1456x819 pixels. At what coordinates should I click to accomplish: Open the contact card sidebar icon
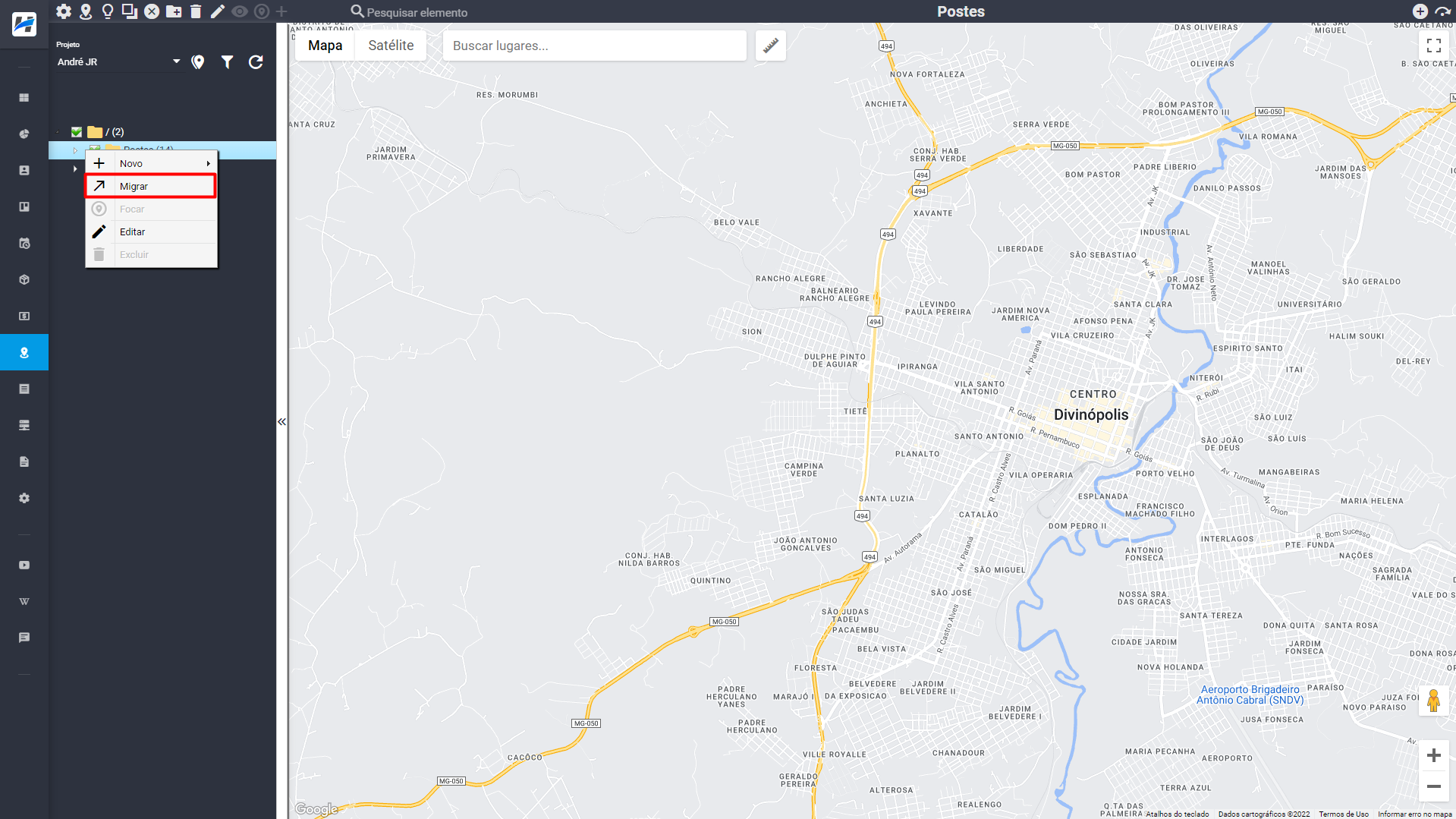click(x=24, y=171)
